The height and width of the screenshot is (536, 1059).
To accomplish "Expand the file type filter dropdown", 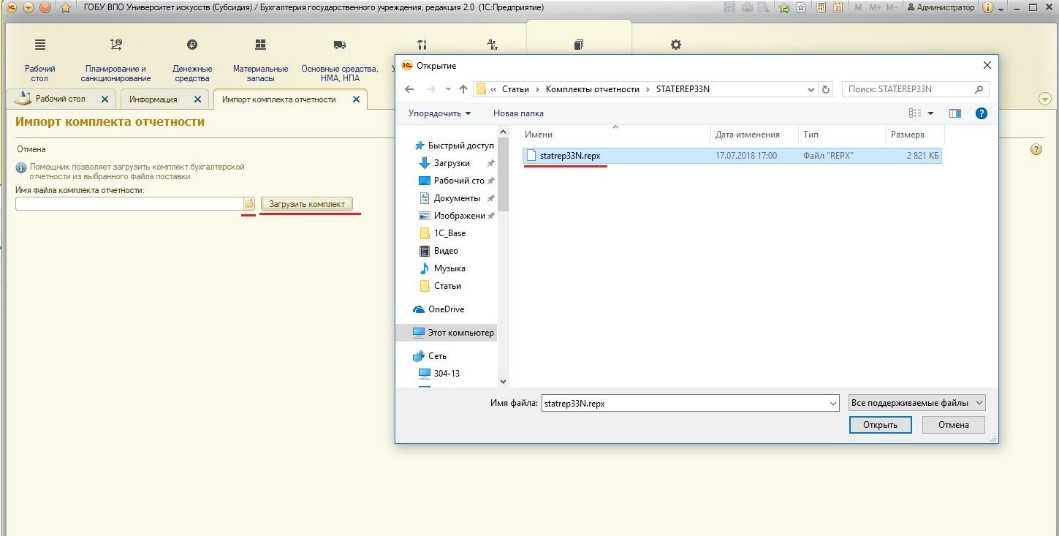I will (916, 403).
